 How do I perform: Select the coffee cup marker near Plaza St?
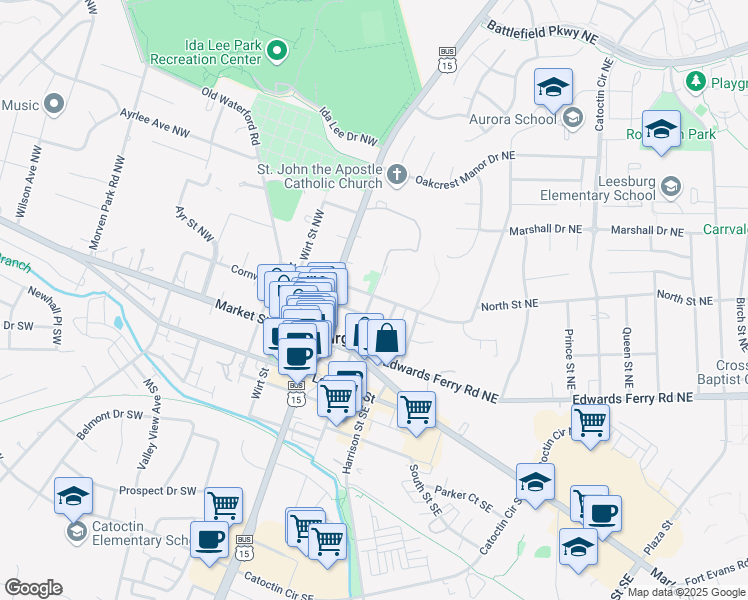point(603,515)
